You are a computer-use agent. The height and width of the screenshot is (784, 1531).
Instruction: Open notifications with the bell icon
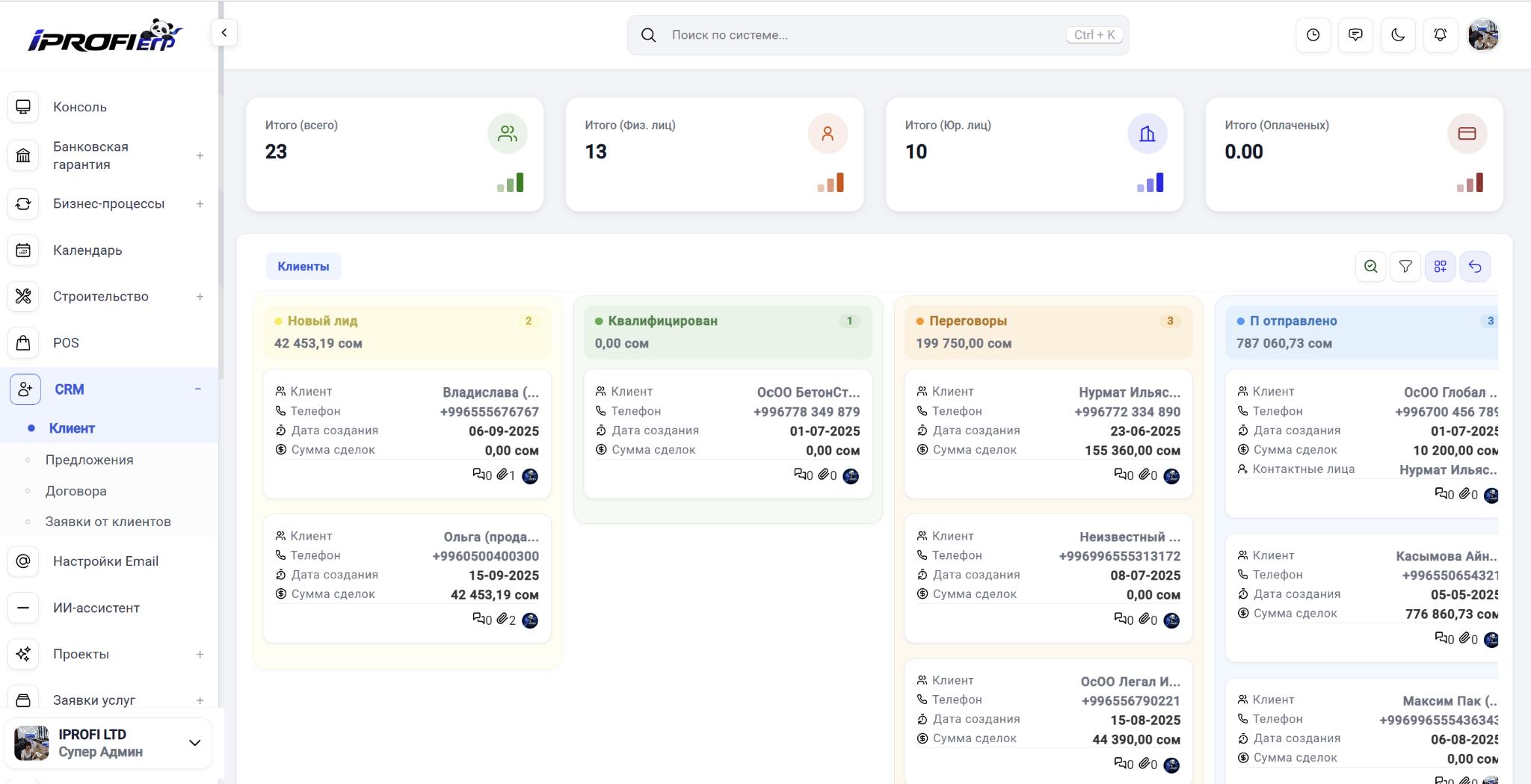[x=1441, y=35]
